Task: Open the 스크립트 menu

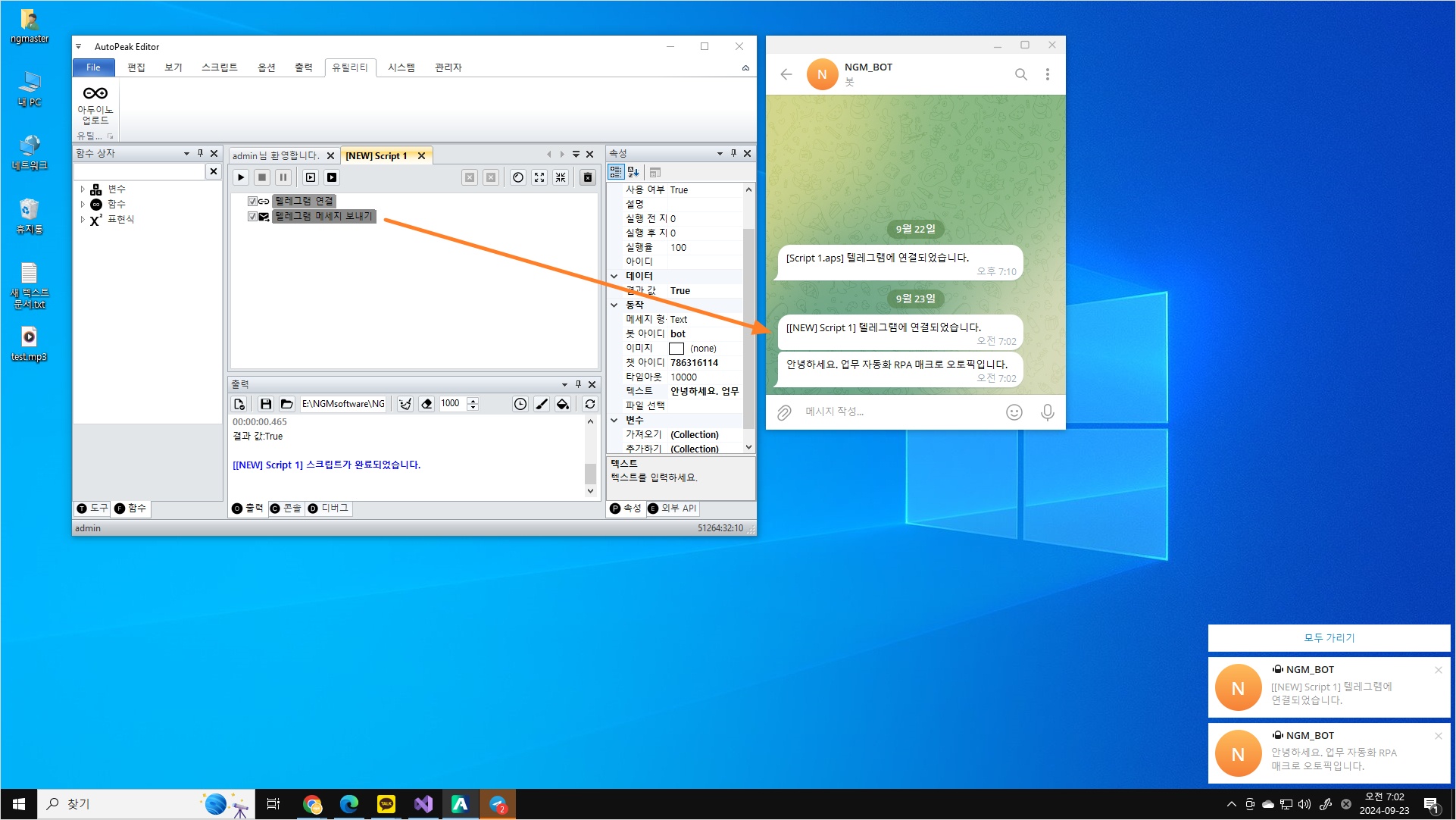Action: pos(219,67)
